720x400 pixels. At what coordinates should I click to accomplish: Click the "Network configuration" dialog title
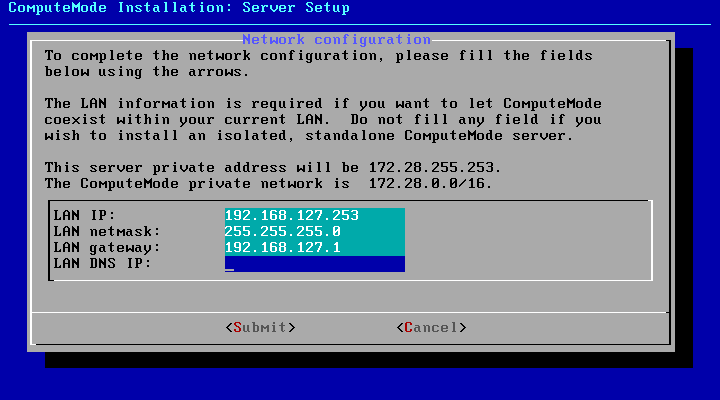[337, 39]
